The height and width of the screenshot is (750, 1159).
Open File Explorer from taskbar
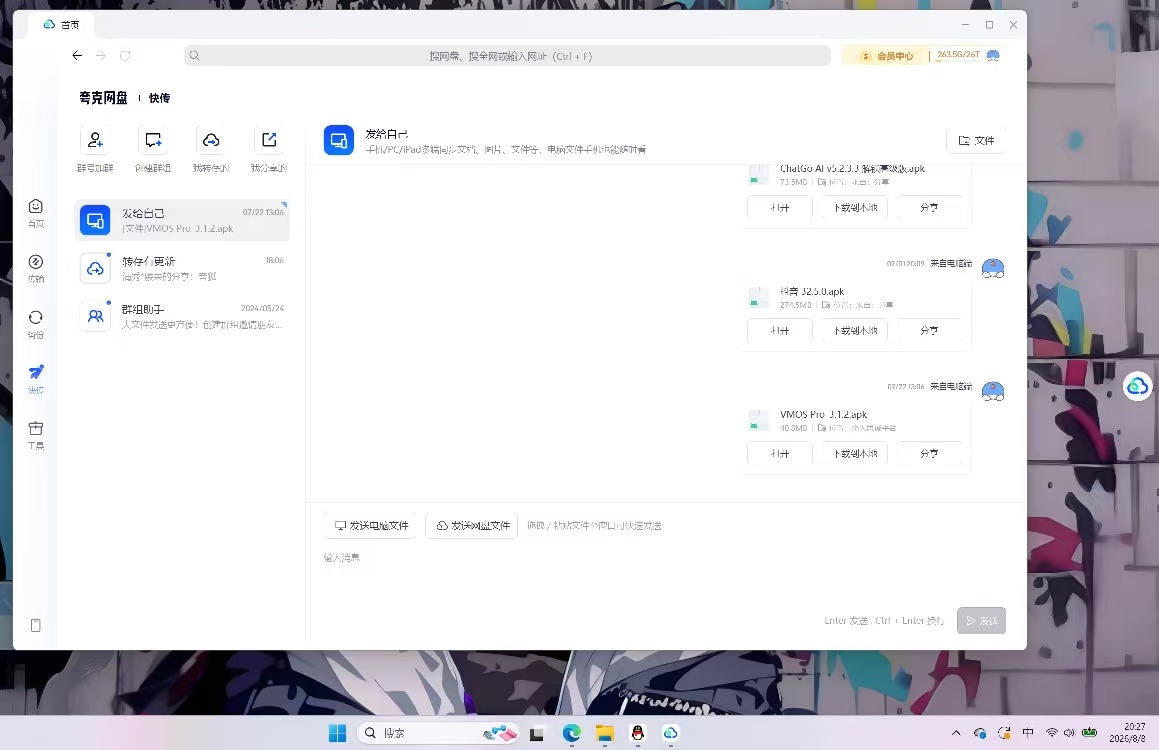coord(605,733)
